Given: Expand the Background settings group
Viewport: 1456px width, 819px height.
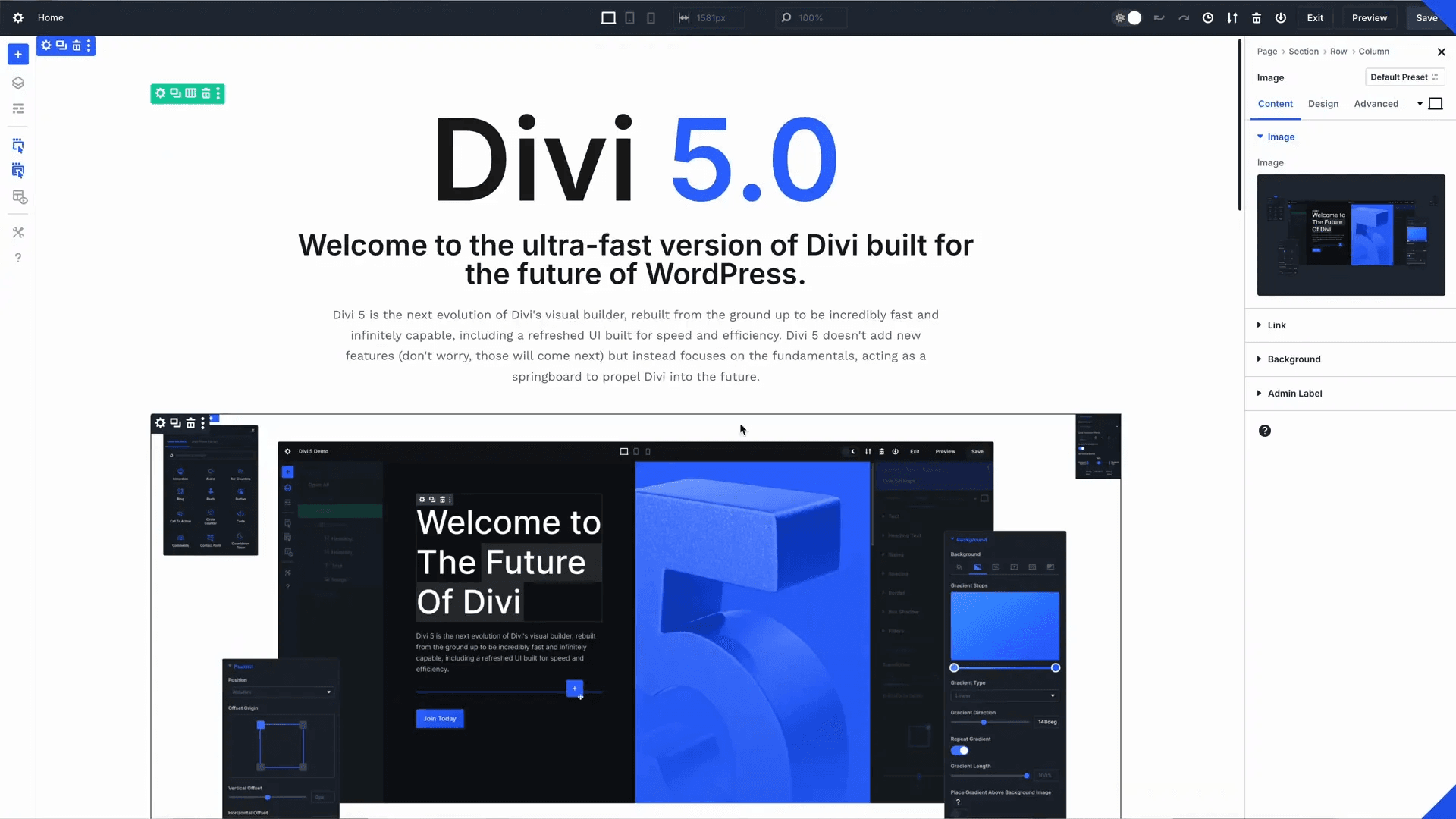Looking at the screenshot, I should pos(1293,359).
